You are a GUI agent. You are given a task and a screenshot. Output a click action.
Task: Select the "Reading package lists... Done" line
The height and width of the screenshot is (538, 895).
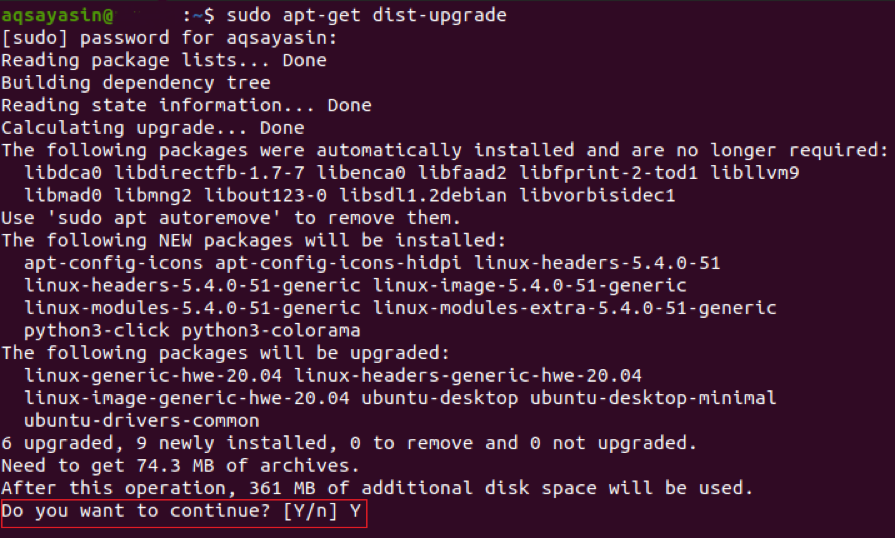coord(163,60)
